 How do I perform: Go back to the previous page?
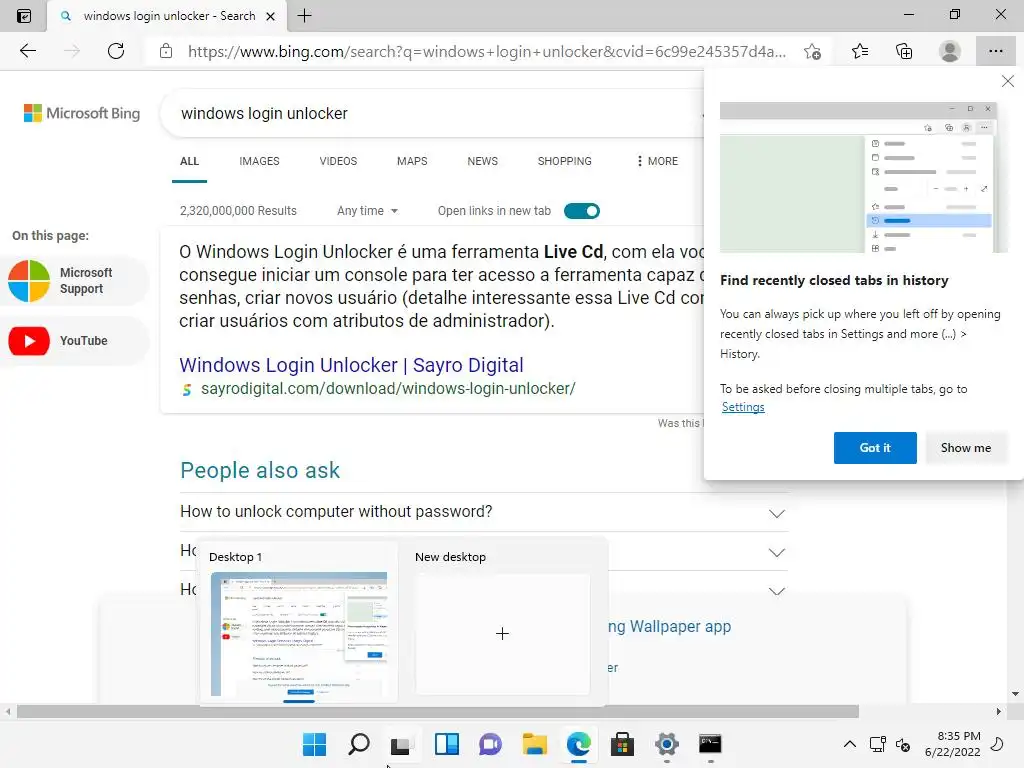[x=27, y=51]
